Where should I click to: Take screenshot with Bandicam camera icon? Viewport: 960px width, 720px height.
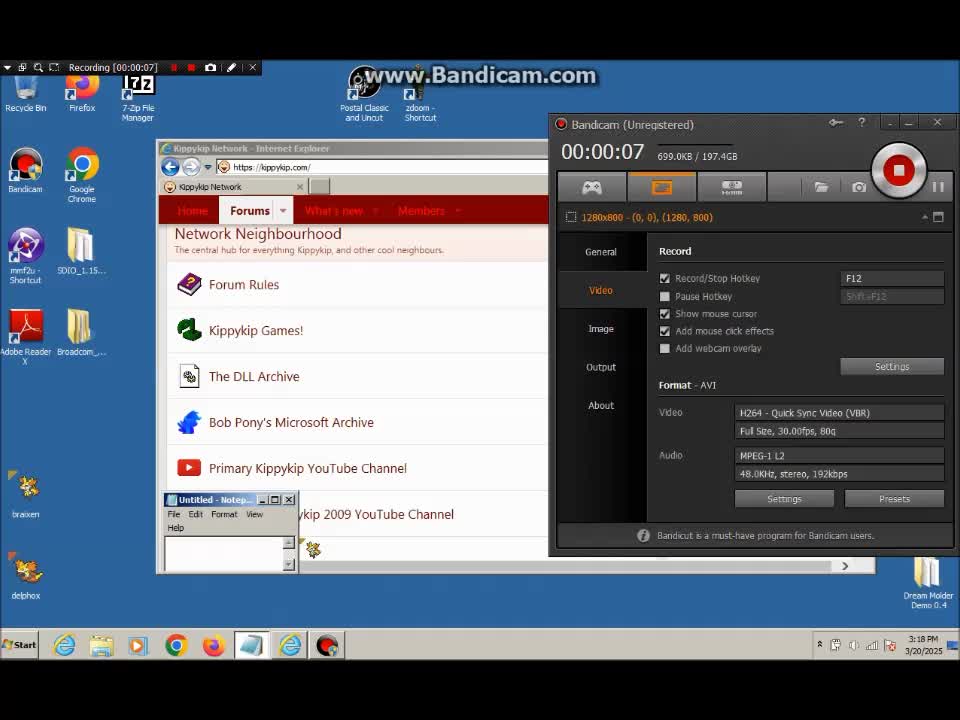point(859,187)
